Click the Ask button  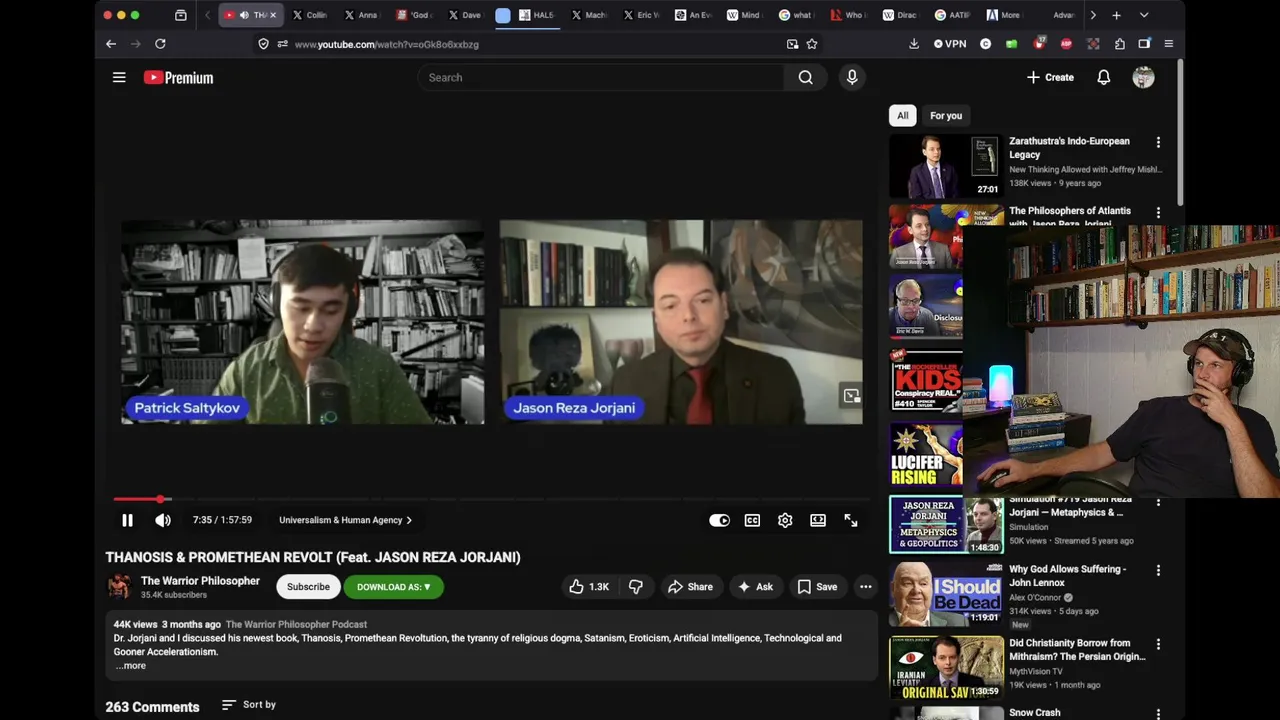(755, 587)
